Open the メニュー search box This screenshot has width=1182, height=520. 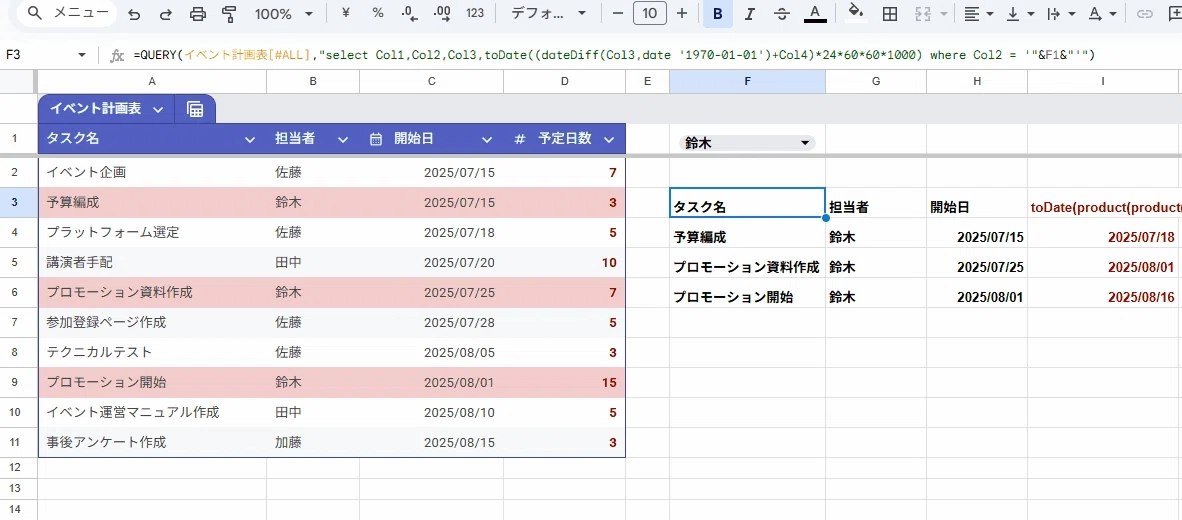click(67, 14)
